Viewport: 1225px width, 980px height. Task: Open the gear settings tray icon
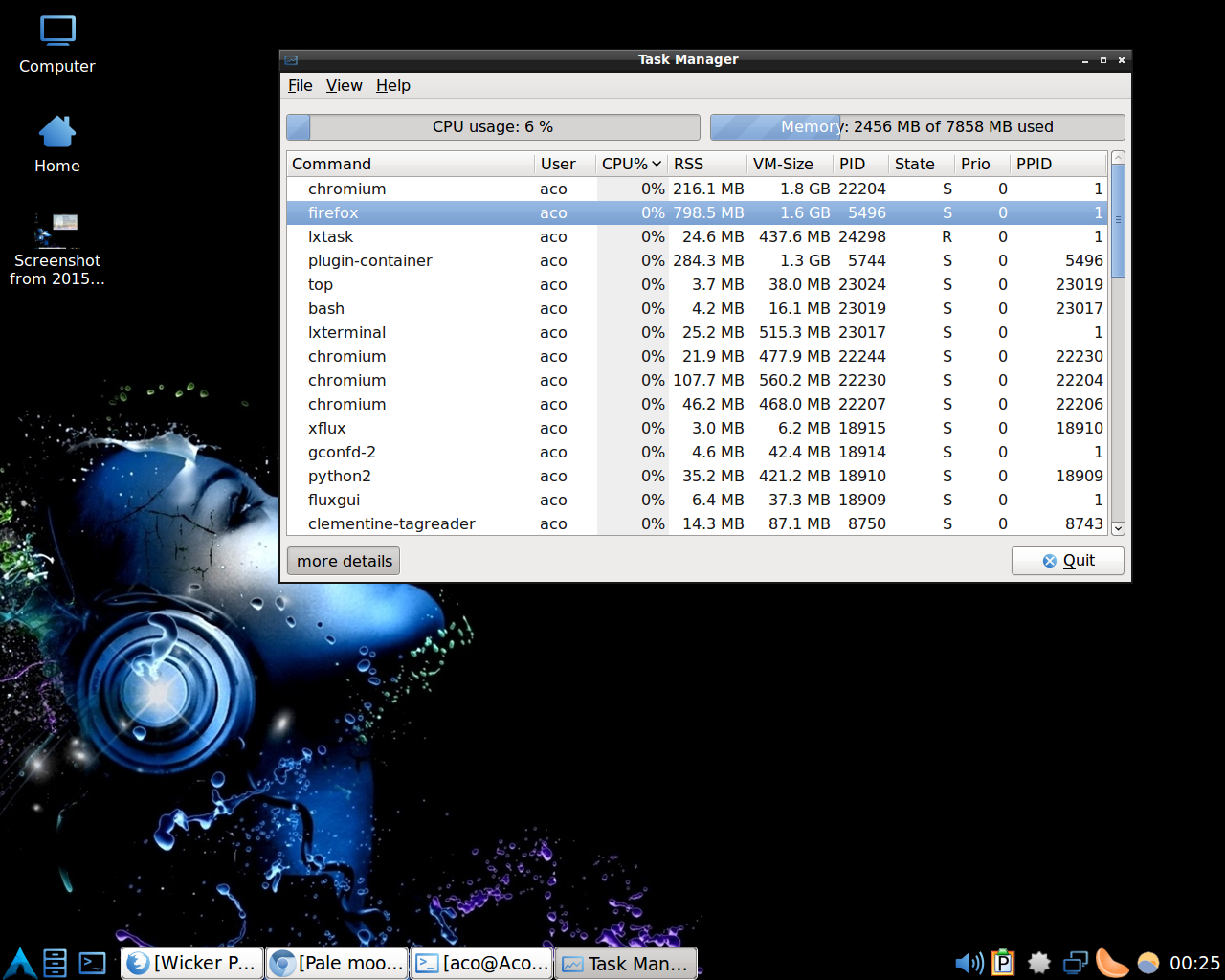1039,963
